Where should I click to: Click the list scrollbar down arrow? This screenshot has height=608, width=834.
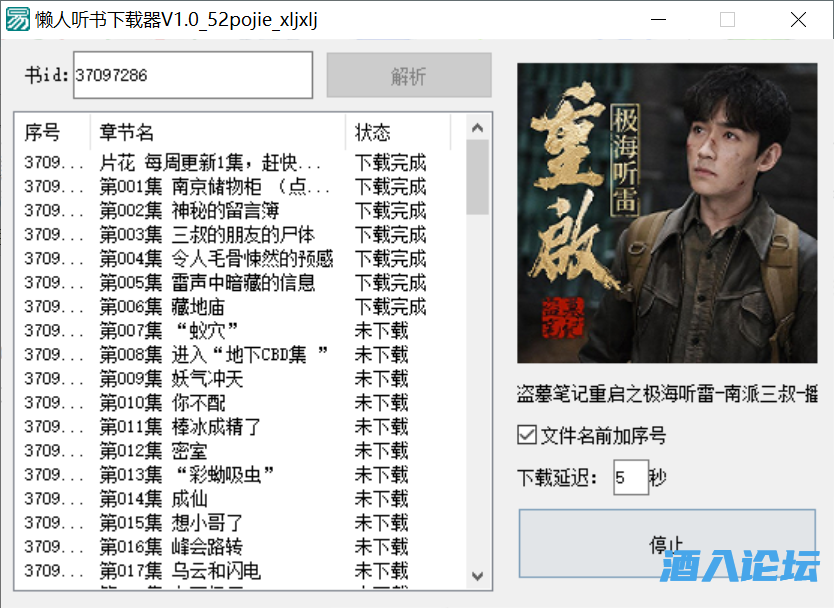tap(477, 576)
